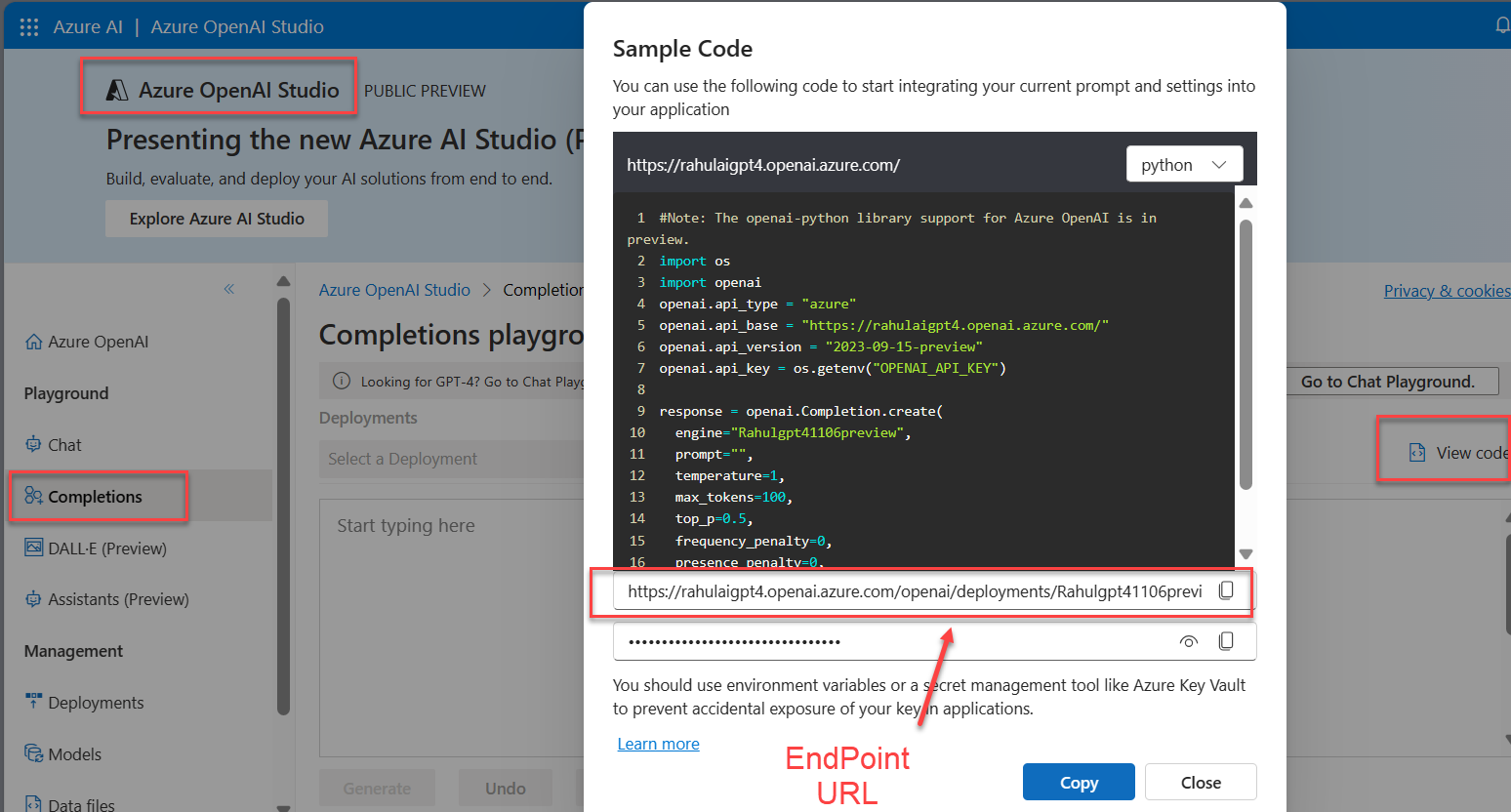Click the sidebar vertical scrollbar thumb
The image size is (1511, 812).
pyautogui.click(x=283, y=507)
